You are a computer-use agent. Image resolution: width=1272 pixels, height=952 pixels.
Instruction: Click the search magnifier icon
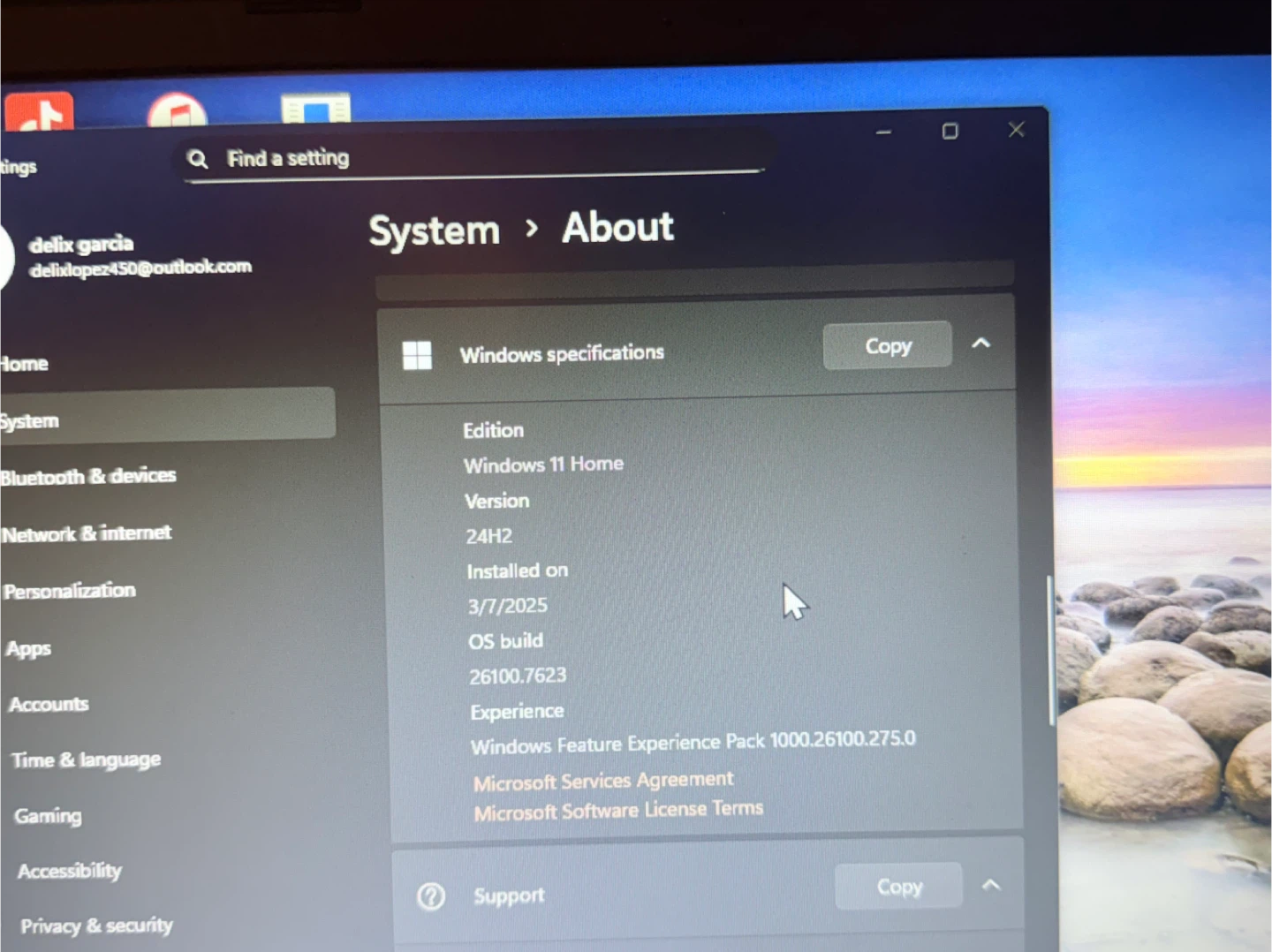[198, 159]
